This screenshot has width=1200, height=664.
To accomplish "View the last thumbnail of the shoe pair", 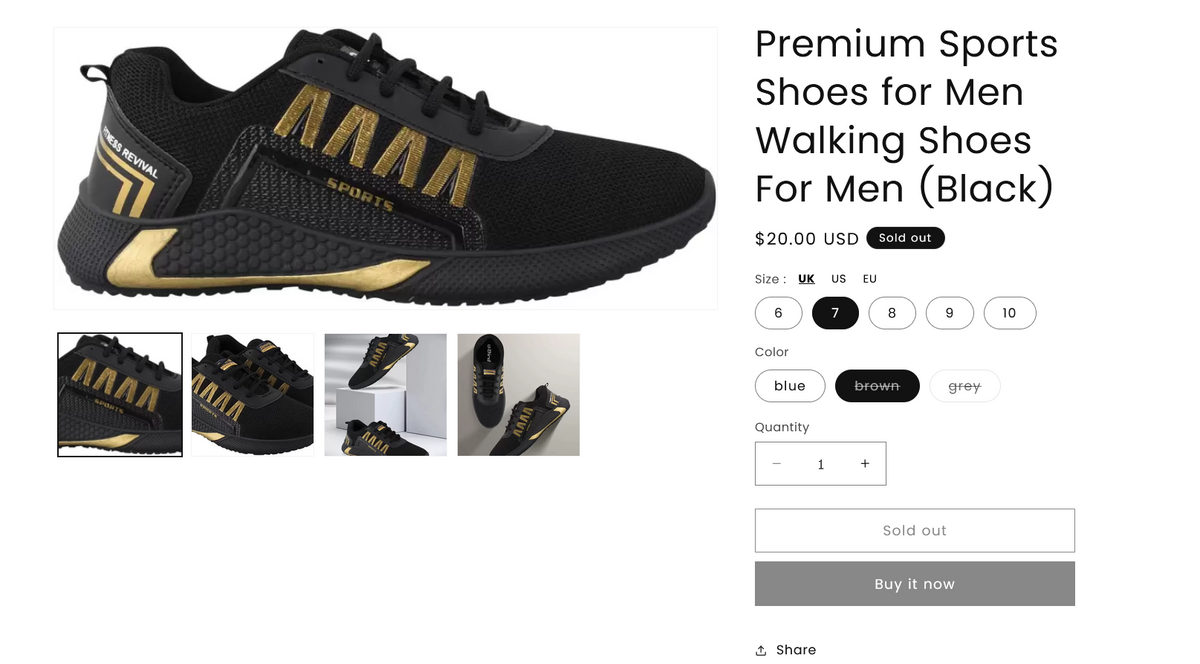I will [x=518, y=394].
